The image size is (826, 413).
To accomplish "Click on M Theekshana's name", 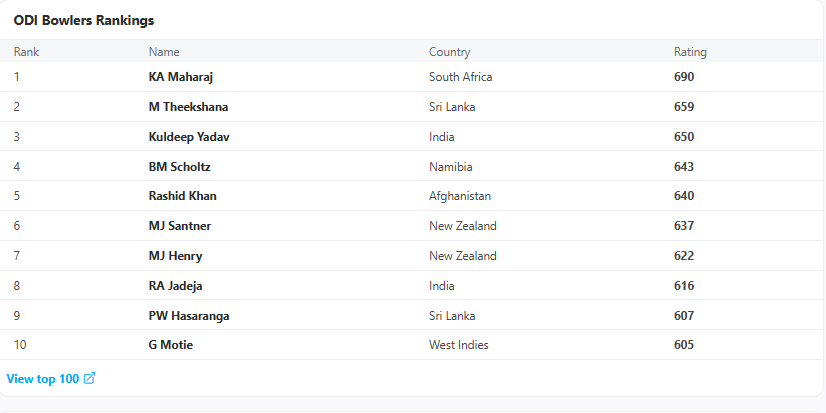I will [x=188, y=107].
